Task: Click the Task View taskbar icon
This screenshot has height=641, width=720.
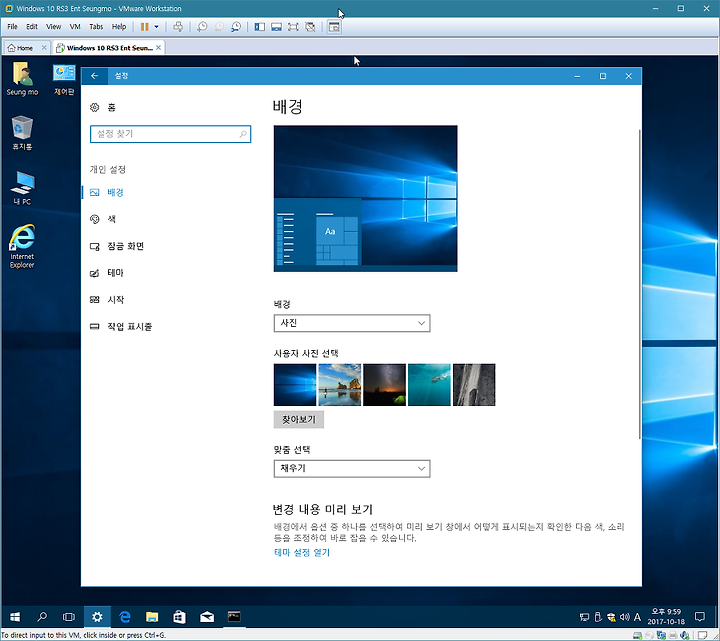Action: point(69,617)
